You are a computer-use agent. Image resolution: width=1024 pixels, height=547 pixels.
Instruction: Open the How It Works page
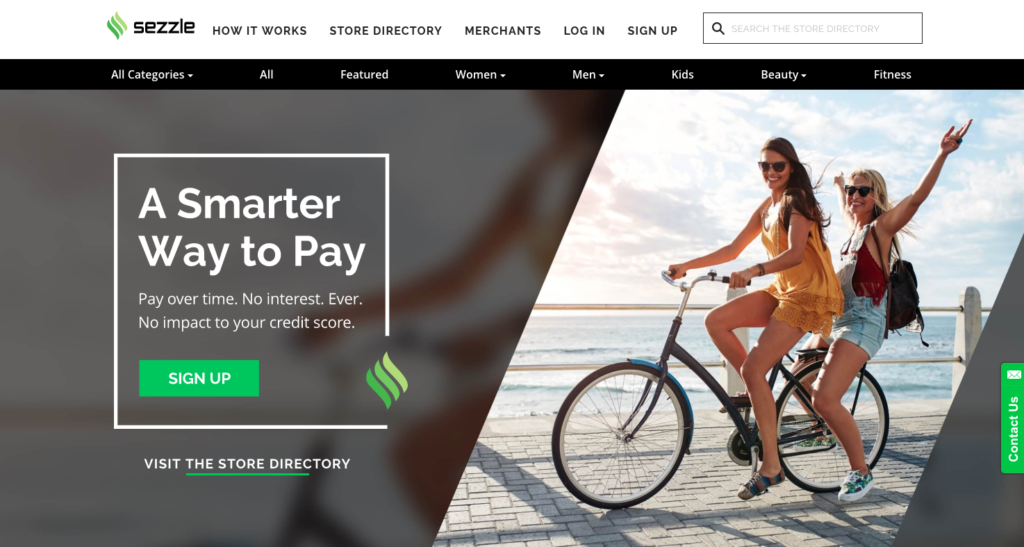(259, 31)
